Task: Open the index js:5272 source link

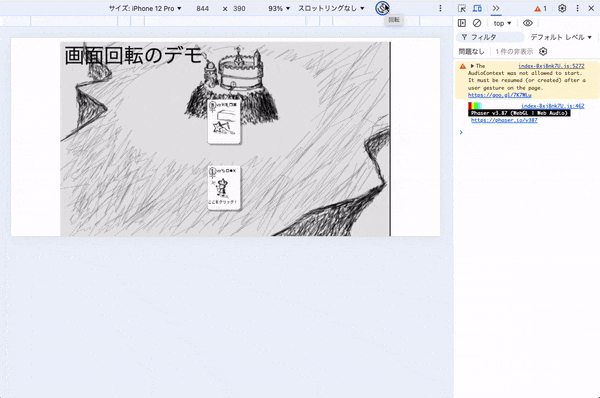Action: click(551, 66)
